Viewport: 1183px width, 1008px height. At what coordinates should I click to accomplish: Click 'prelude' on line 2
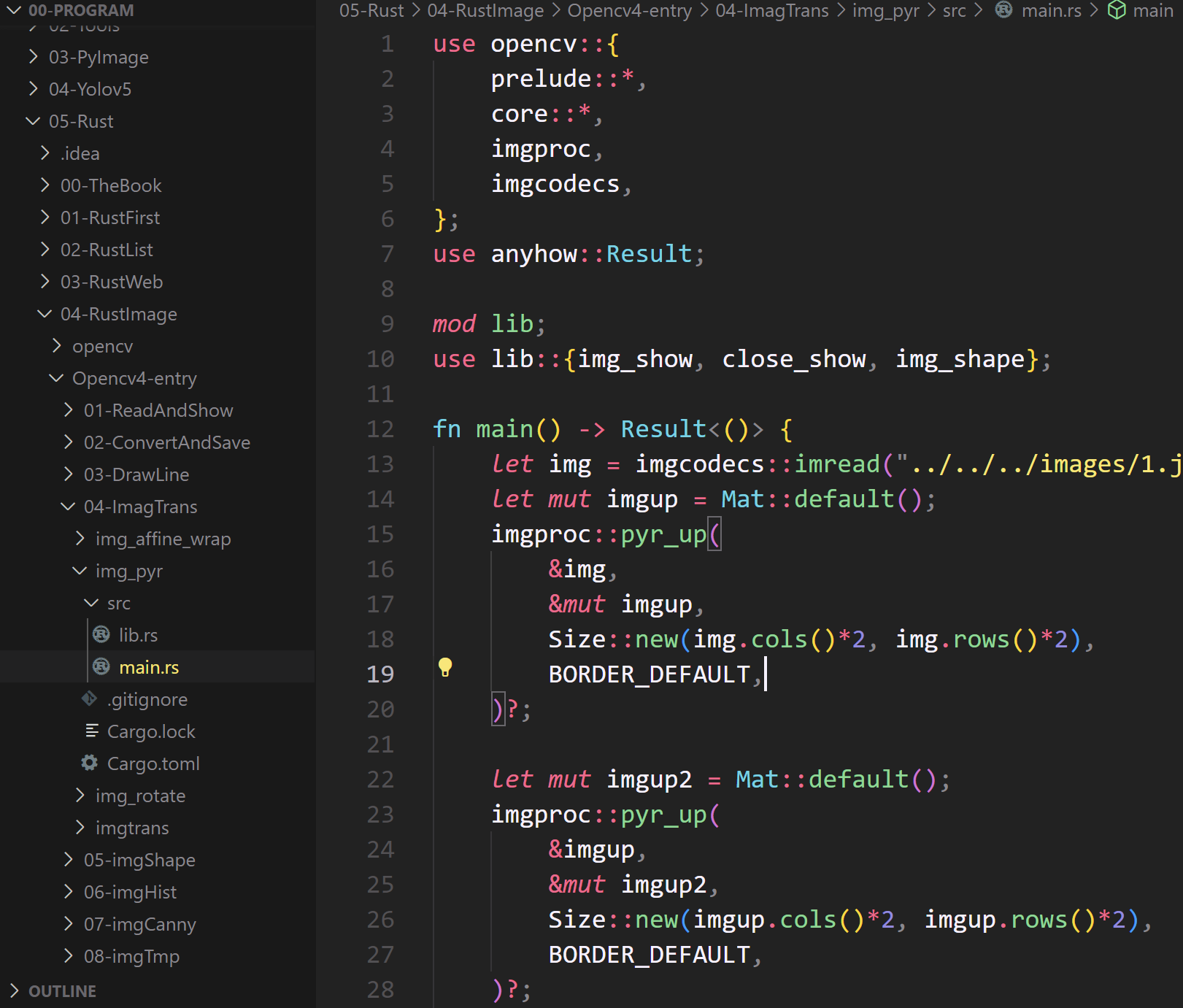coord(541,79)
